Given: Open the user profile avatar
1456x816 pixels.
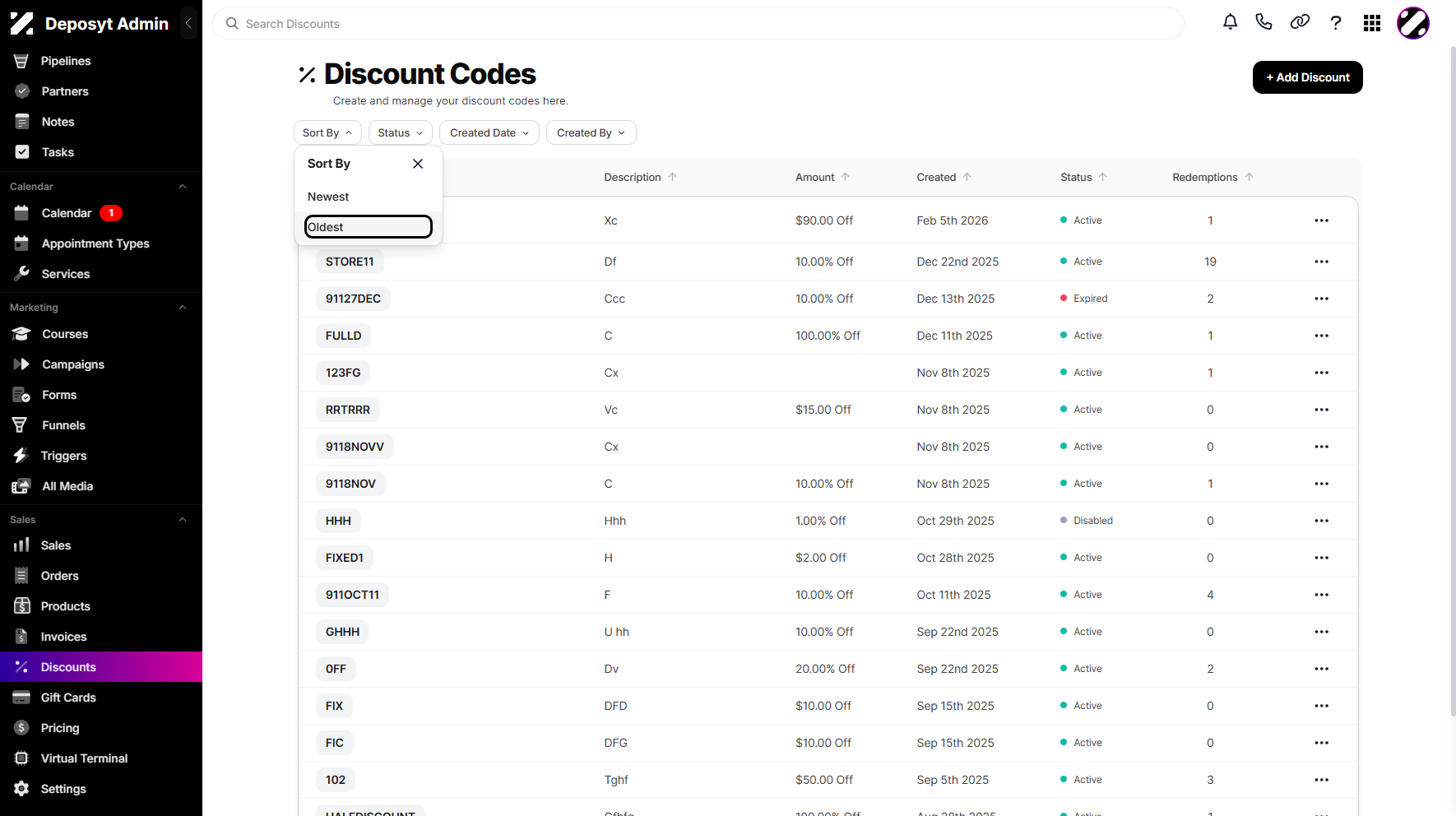Looking at the screenshot, I should pyautogui.click(x=1413, y=23).
